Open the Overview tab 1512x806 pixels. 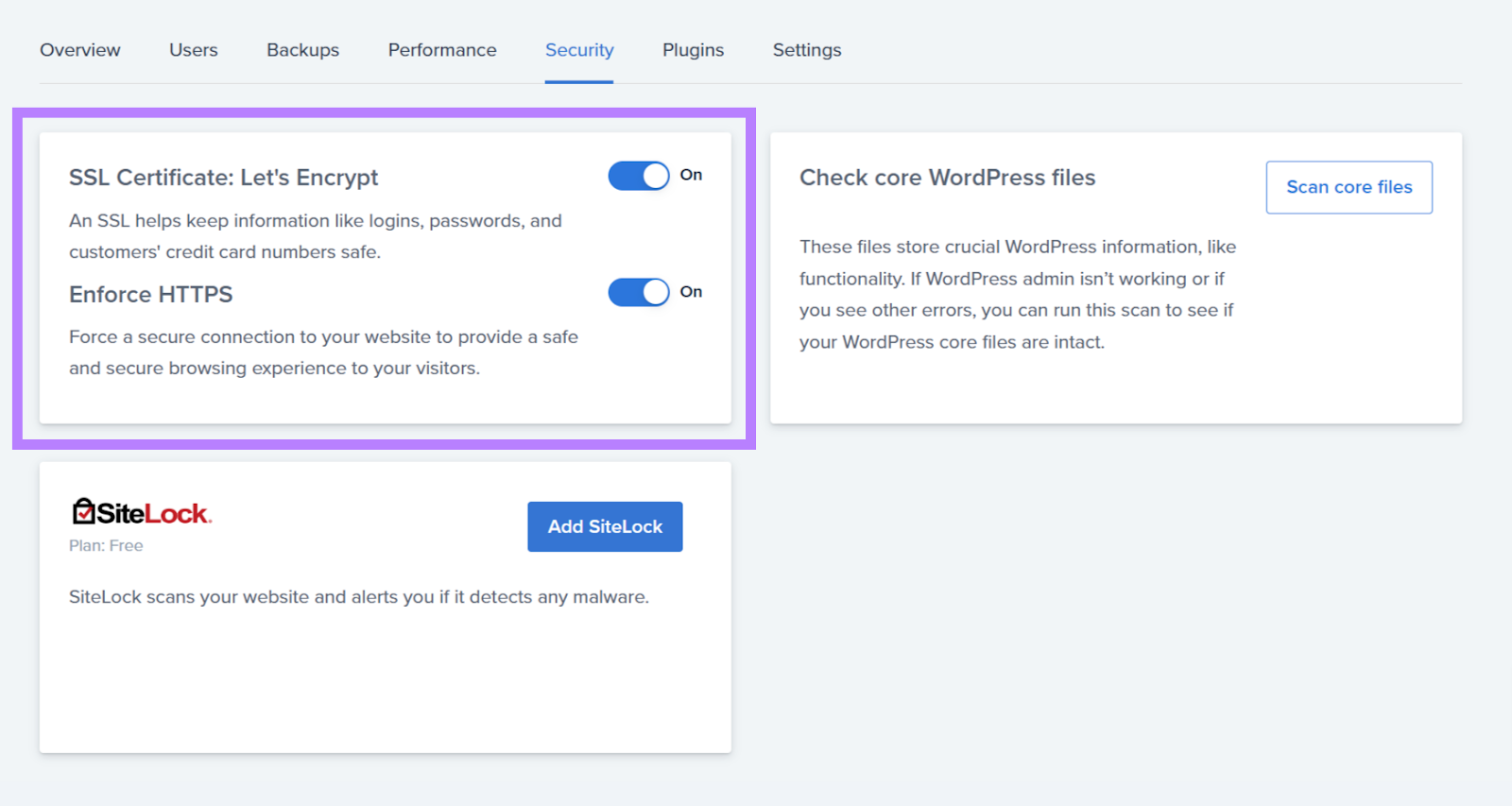pyautogui.click(x=80, y=50)
